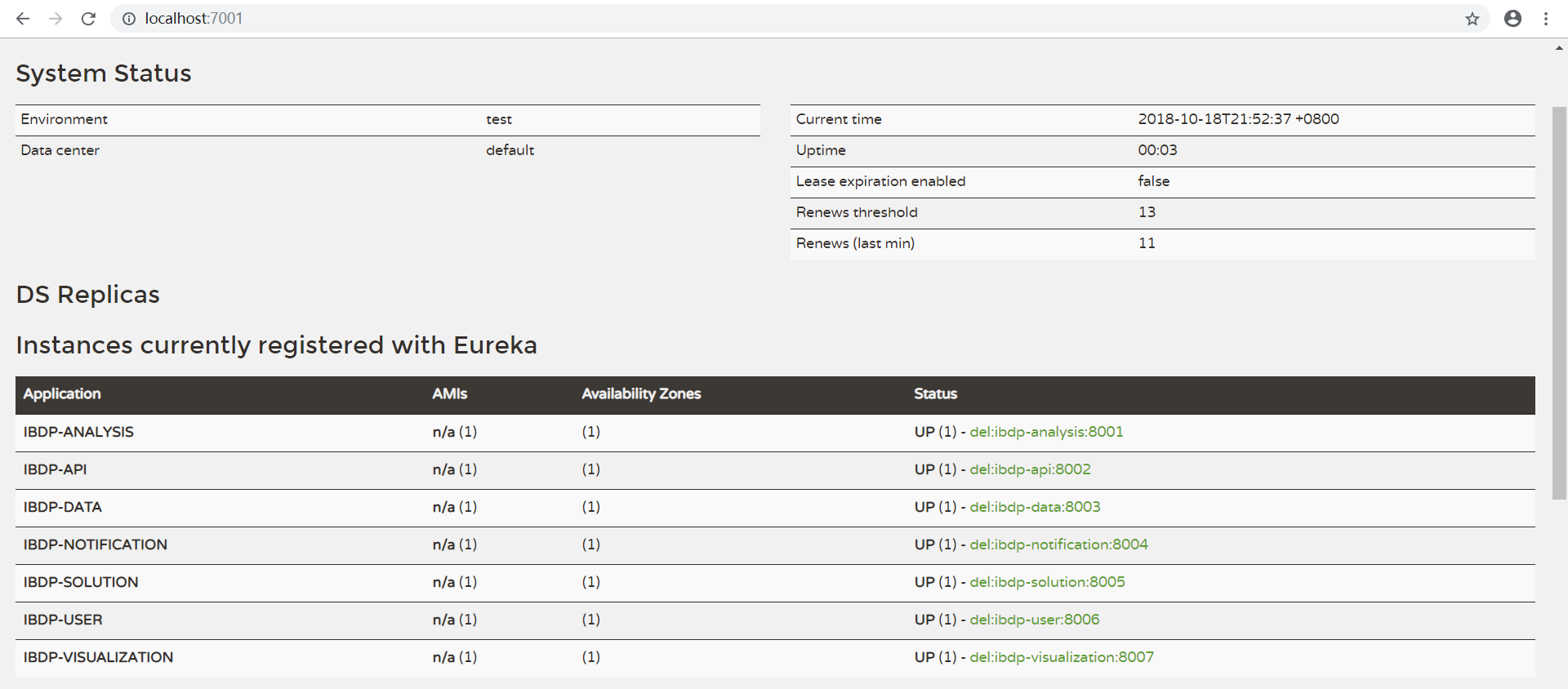This screenshot has width=1568, height=689.
Task: Click the (1) availability zone cell for IBDP-API
Action: [x=591, y=469]
